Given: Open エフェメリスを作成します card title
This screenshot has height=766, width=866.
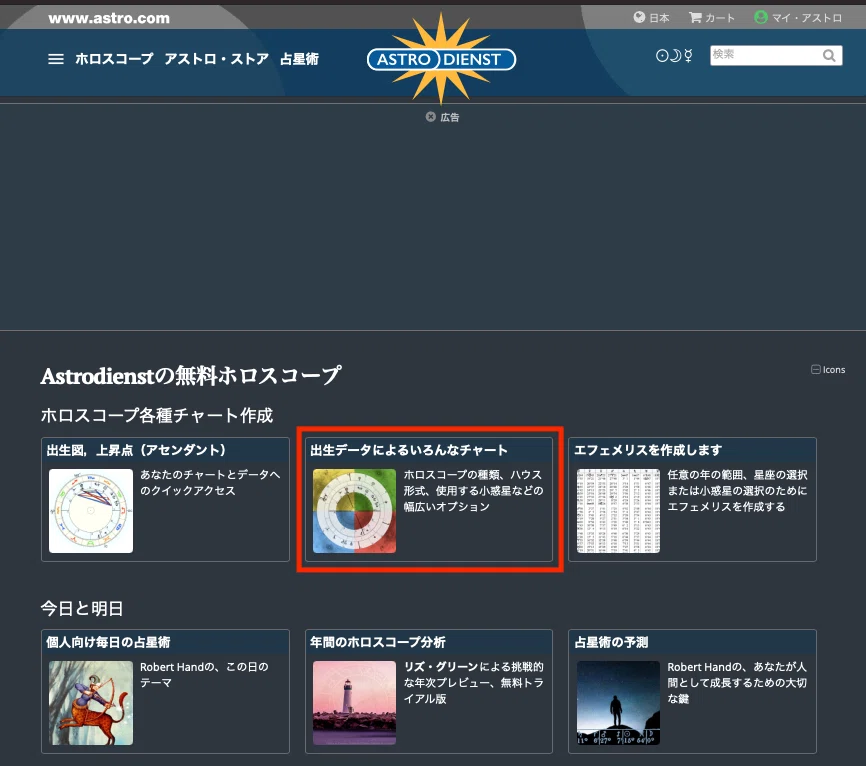Looking at the screenshot, I should coord(648,450).
